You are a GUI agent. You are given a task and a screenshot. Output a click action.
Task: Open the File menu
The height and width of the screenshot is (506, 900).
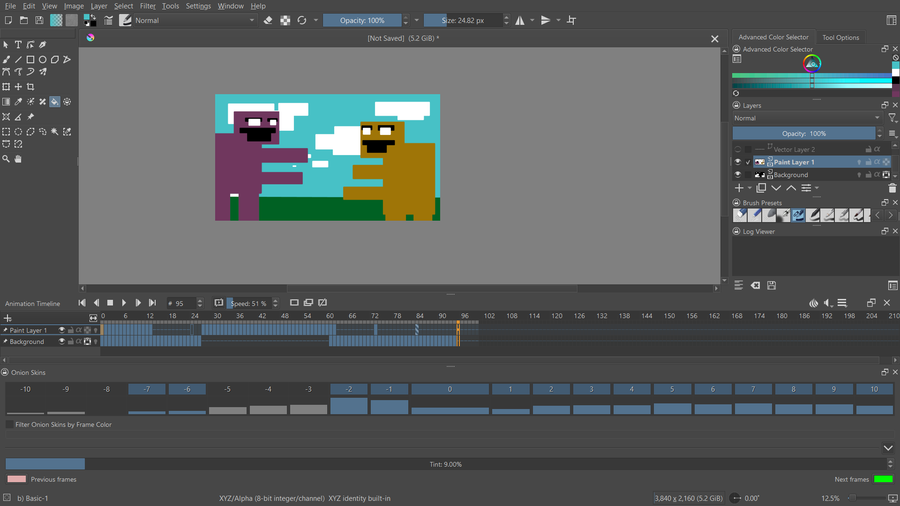point(10,6)
